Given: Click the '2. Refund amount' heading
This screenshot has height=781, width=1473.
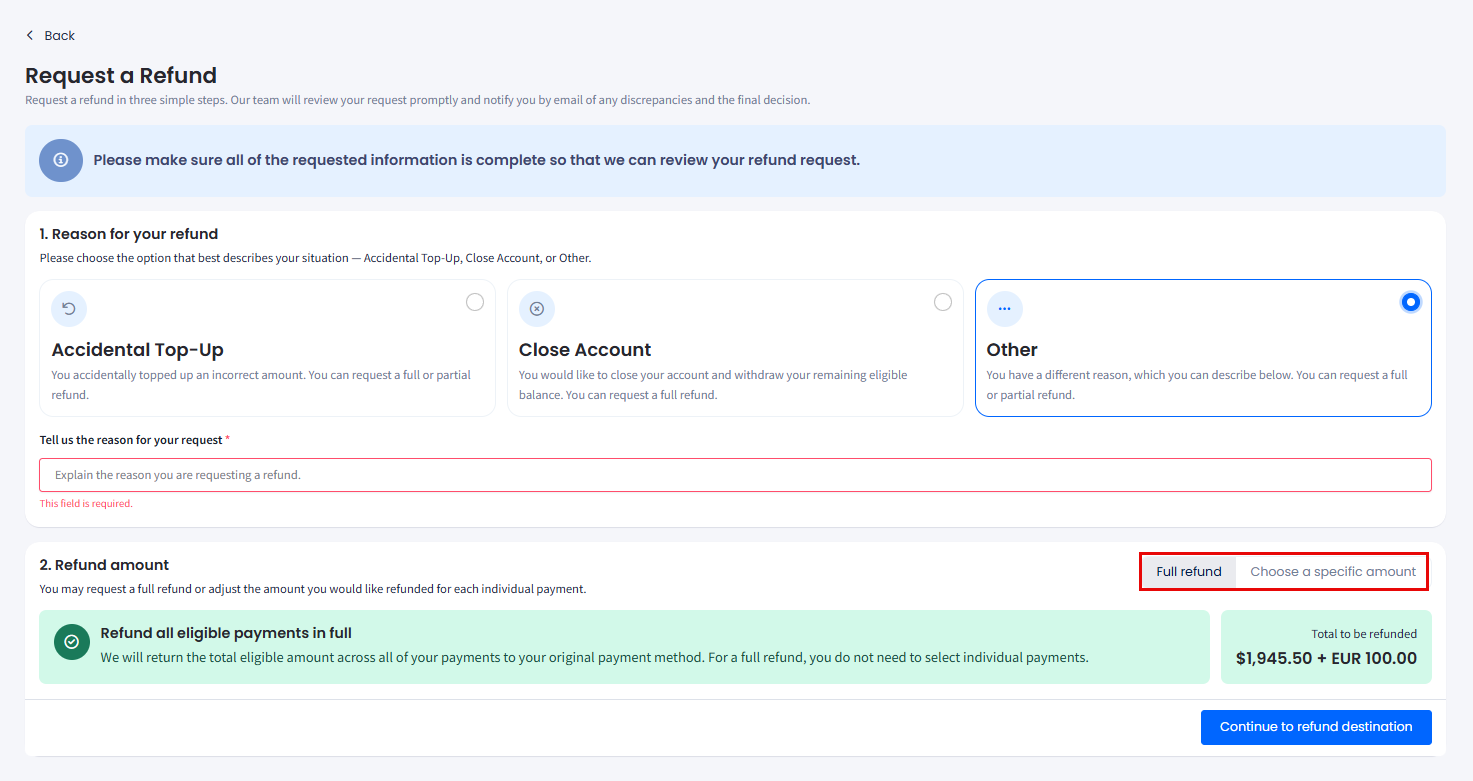Looking at the screenshot, I should point(105,565).
